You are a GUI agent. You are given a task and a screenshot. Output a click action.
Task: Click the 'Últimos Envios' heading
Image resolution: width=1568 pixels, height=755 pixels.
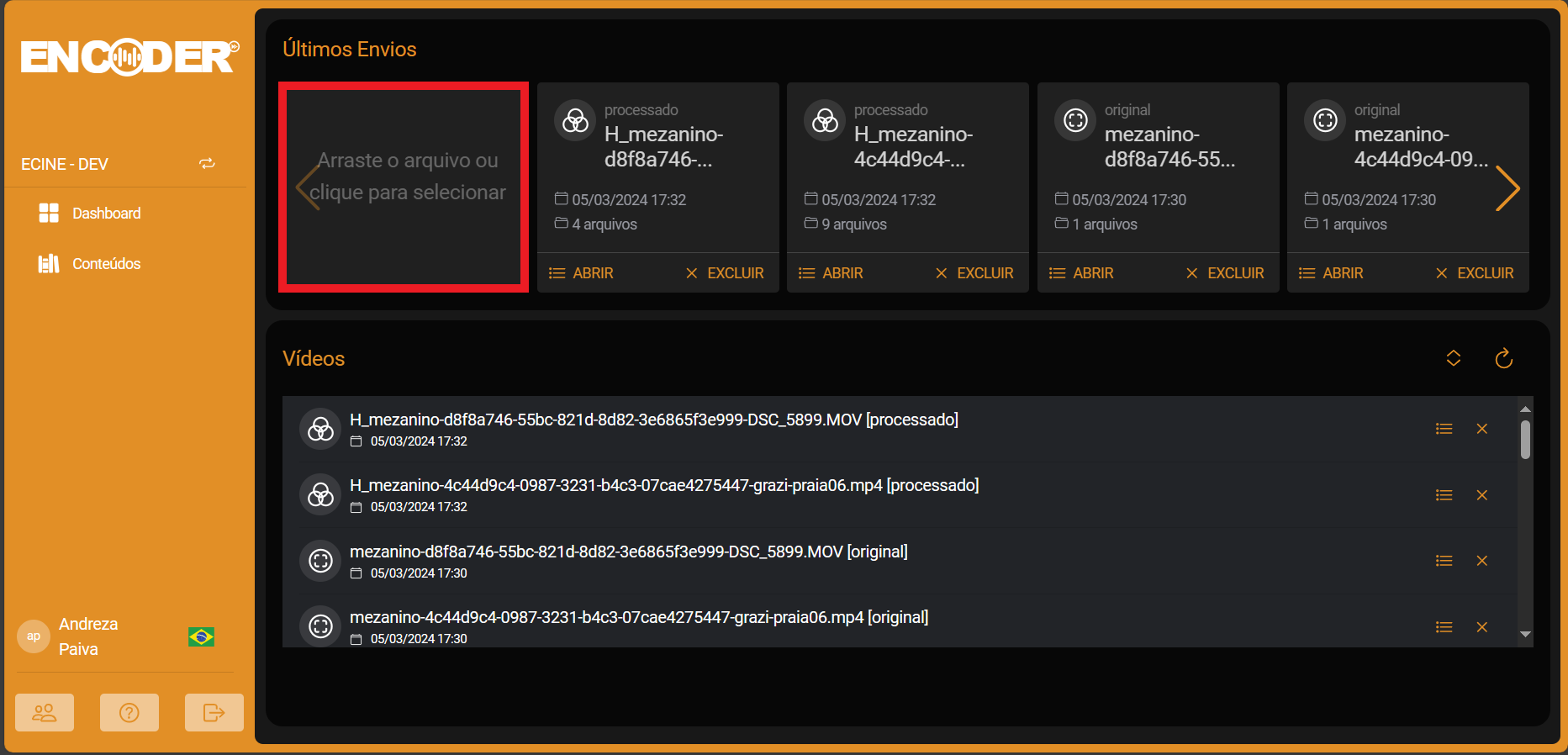(350, 49)
